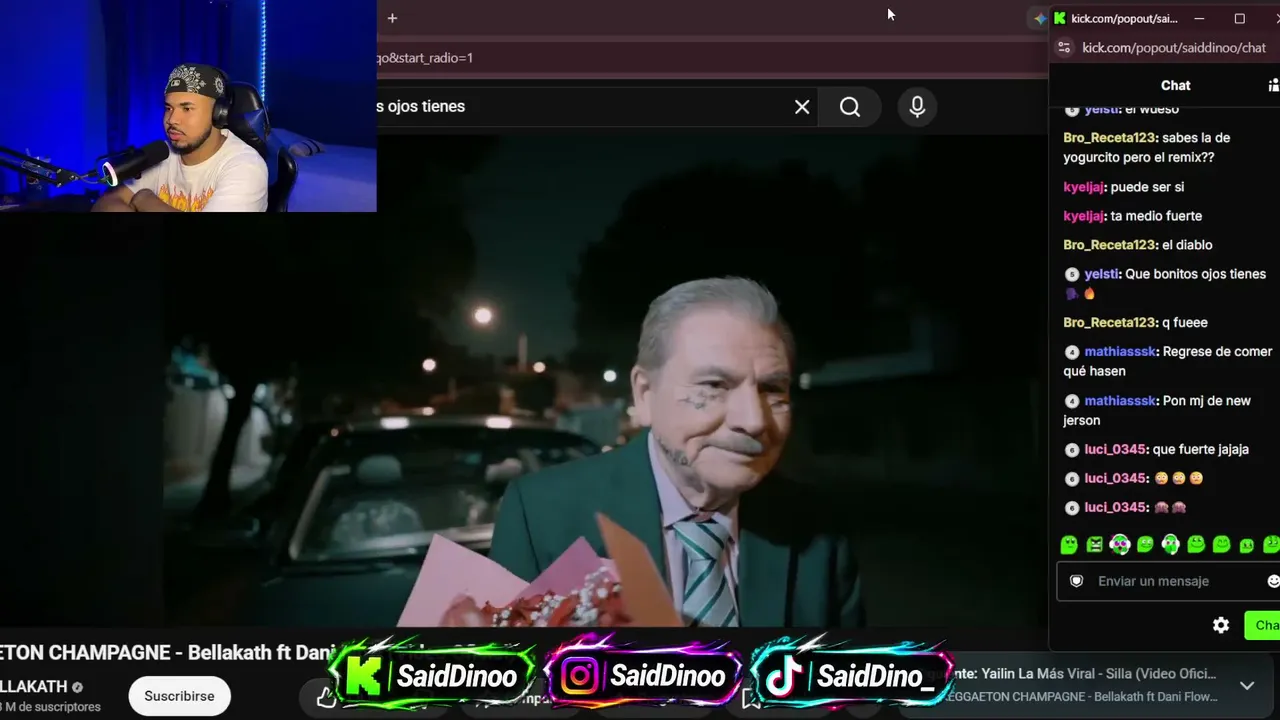The width and height of the screenshot is (1280, 720).
Task: Open kyeljaj's profile from 'puede ser si'
Action: [x=1083, y=187]
